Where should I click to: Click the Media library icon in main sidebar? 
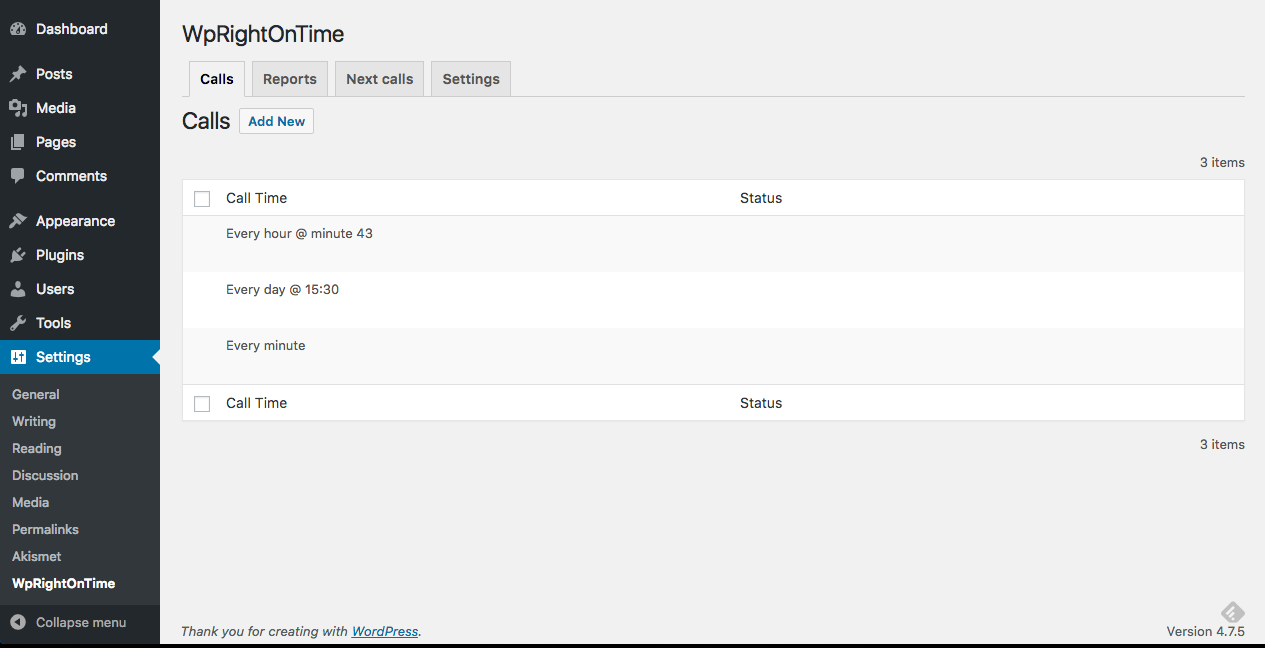click(18, 108)
